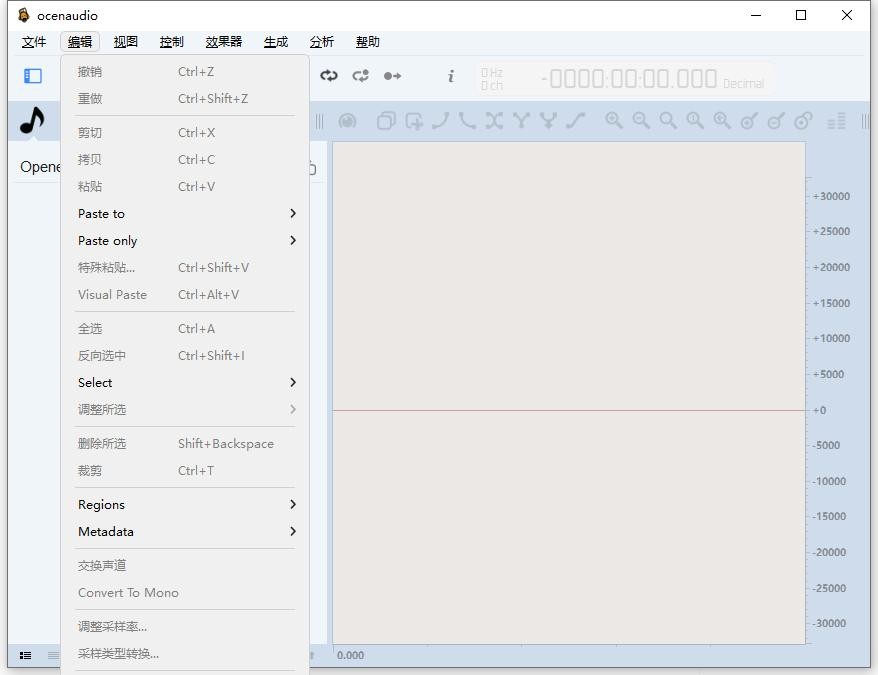Click the vertical zoom in icon
The width and height of the screenshot is (878, 675).
point(749,120)
